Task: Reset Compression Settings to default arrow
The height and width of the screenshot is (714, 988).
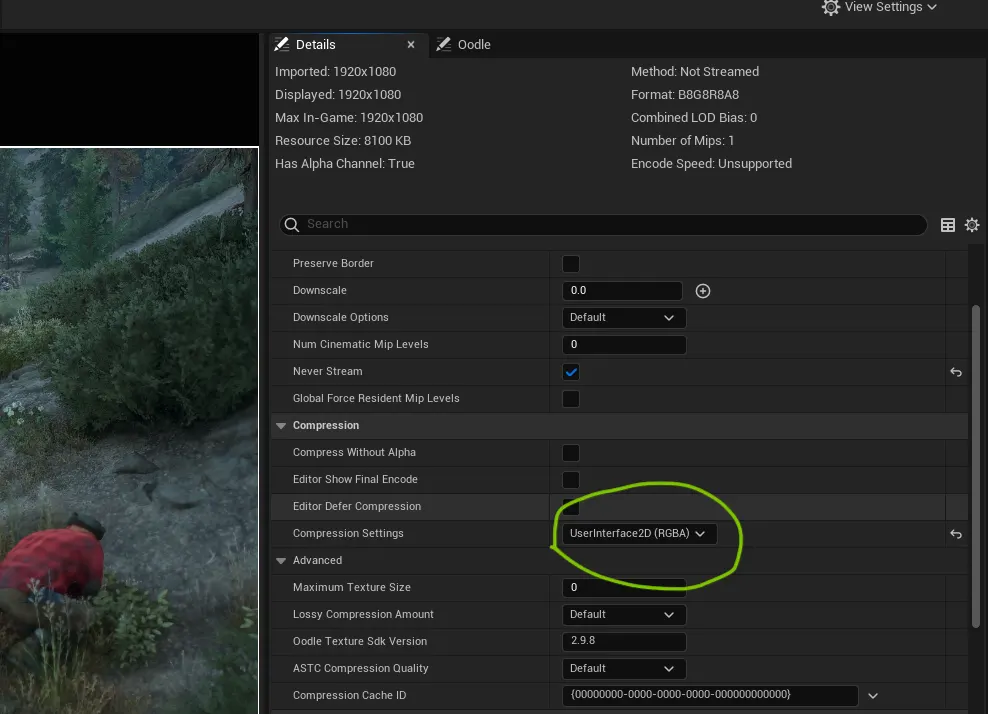Action: [x=956, y=534]
